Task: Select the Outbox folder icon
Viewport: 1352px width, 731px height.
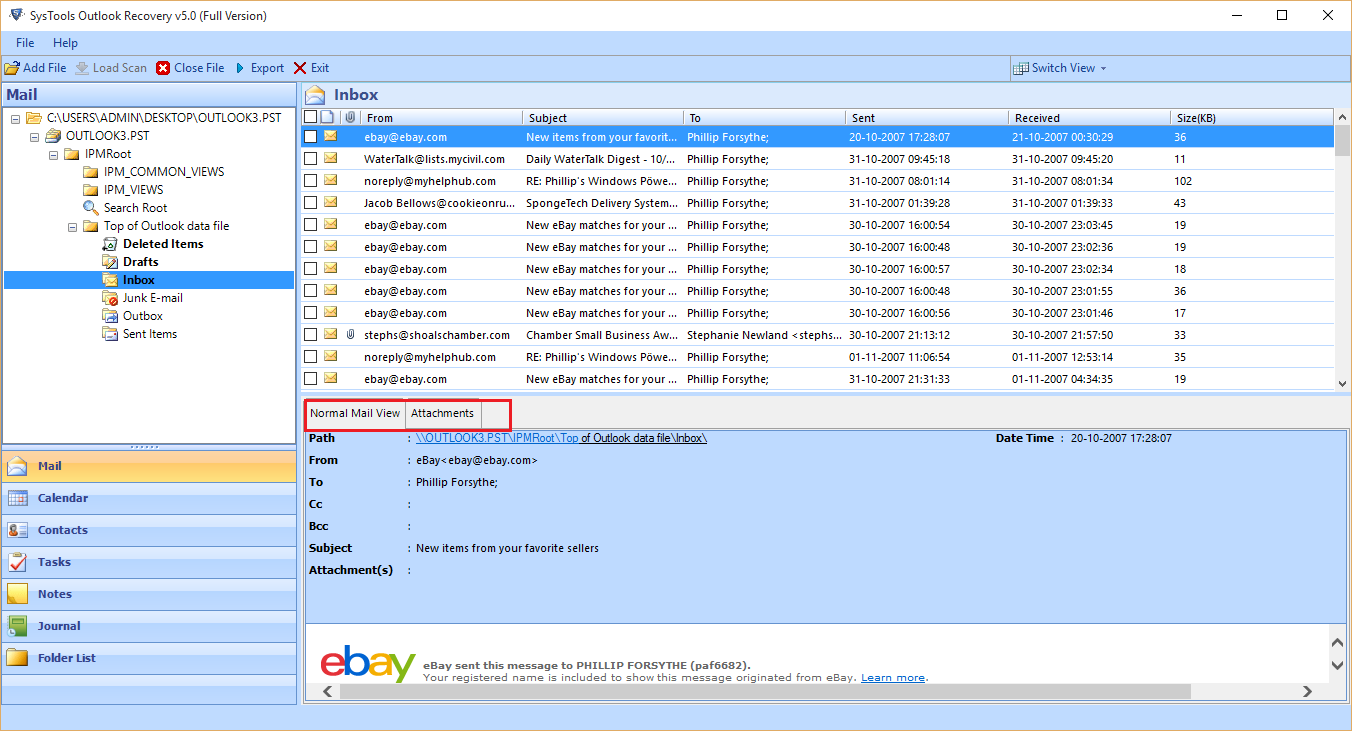Action: (110, 316)
